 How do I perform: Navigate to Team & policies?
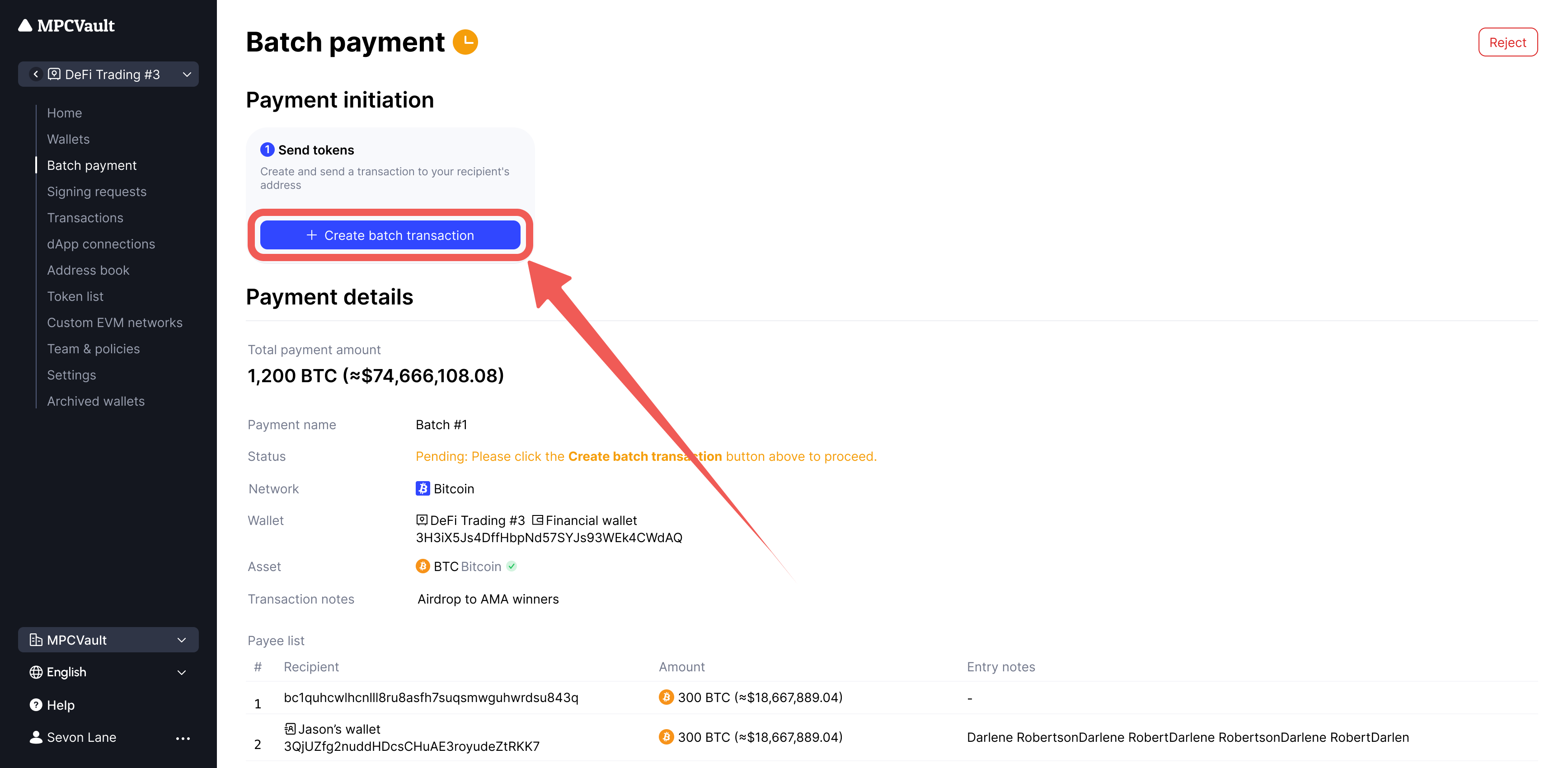[x=93, y=349]
